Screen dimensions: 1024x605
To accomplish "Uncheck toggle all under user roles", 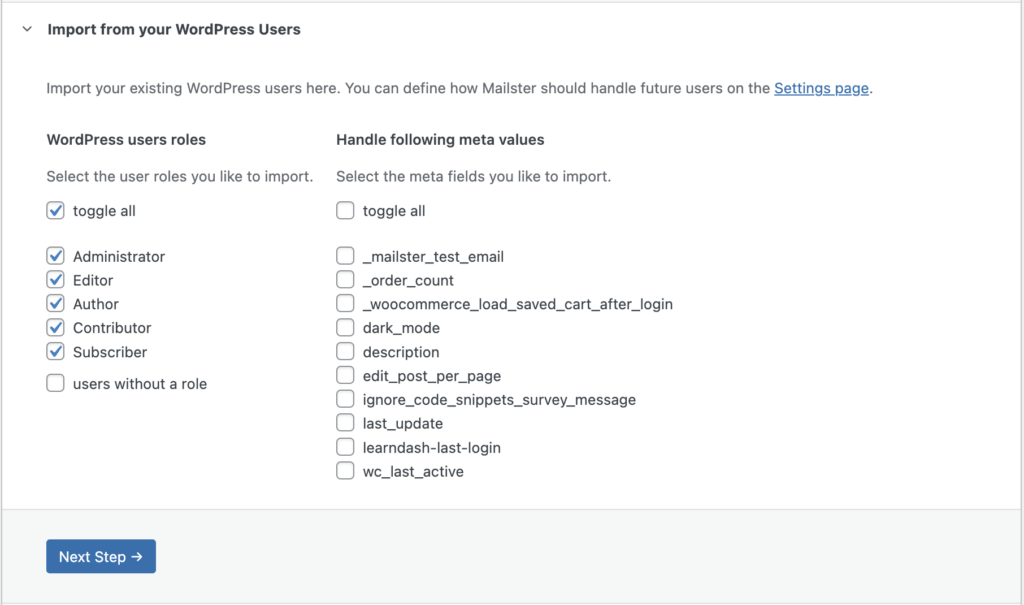I will [56, 211].
